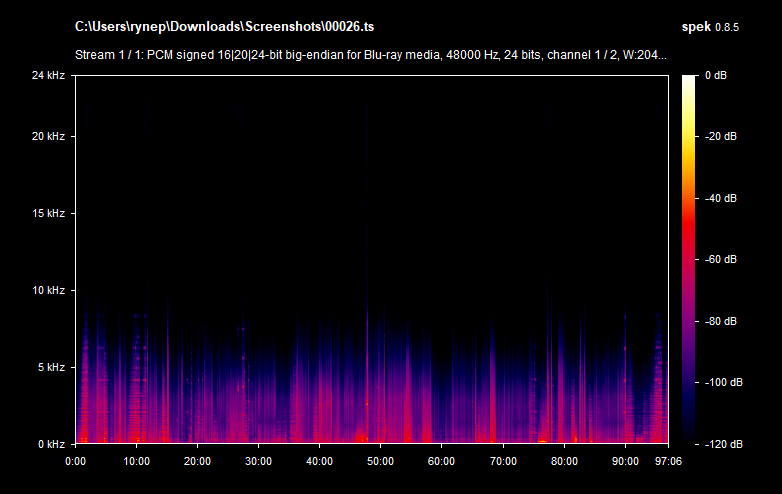Viewport: 782px width, 494px height.
Task: Click the 0 kHz frequency axis label
Action: pos(51,443)
